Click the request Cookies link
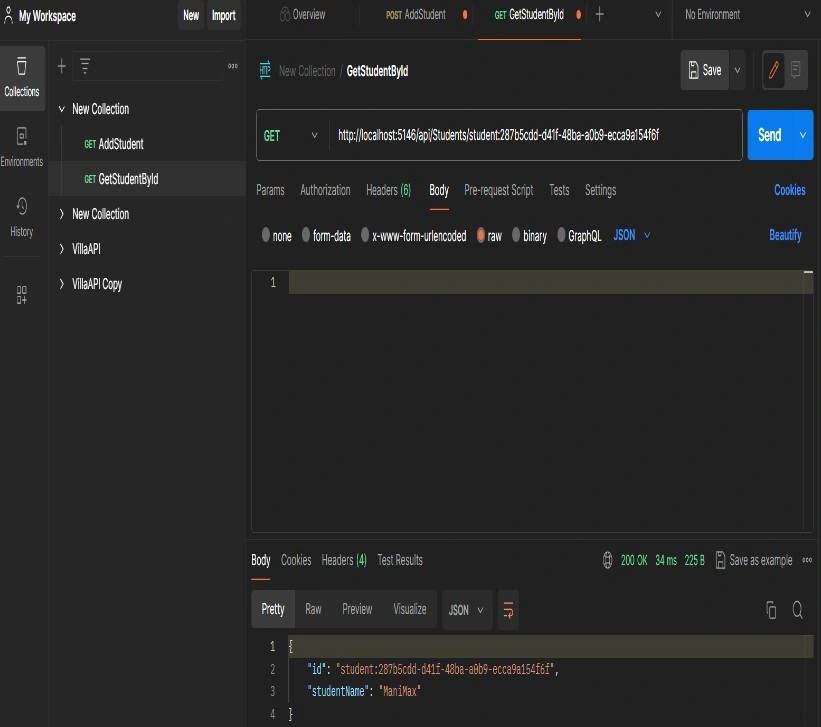The height and width of the screenshot is (727, 821). point(790,190)
